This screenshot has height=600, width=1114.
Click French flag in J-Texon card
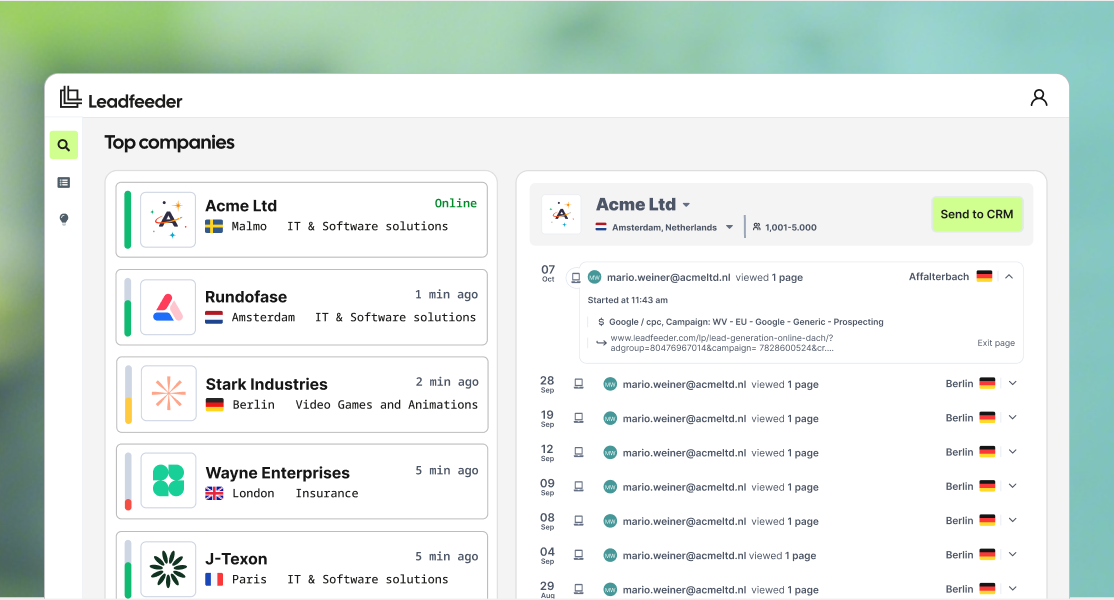click(214, 579)
